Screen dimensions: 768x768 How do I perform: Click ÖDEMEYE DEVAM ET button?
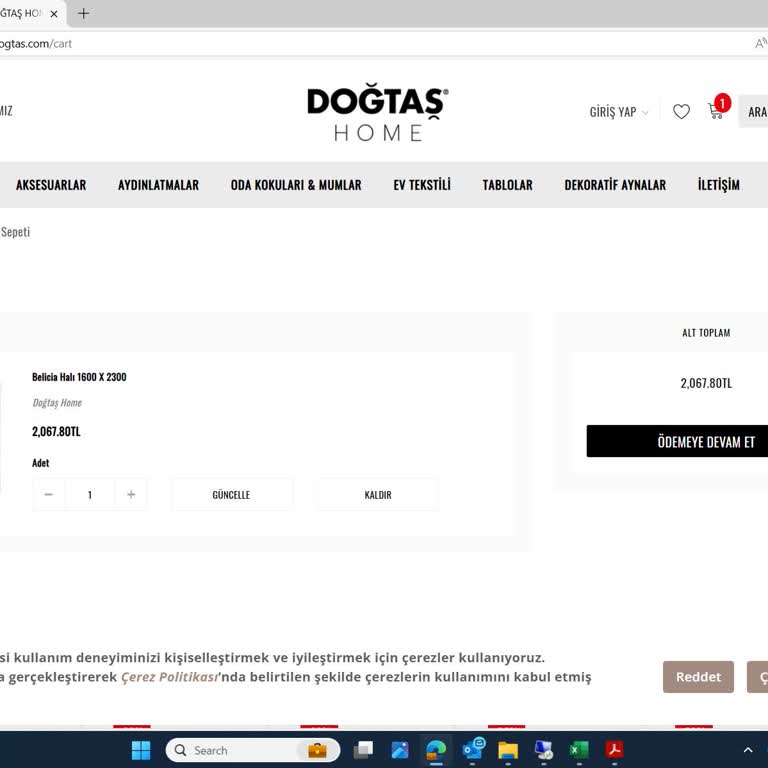pos(677,441)
